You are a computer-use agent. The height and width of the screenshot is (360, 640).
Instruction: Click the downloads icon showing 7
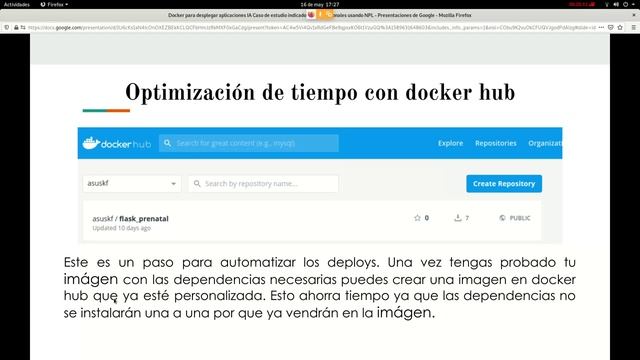458,218
